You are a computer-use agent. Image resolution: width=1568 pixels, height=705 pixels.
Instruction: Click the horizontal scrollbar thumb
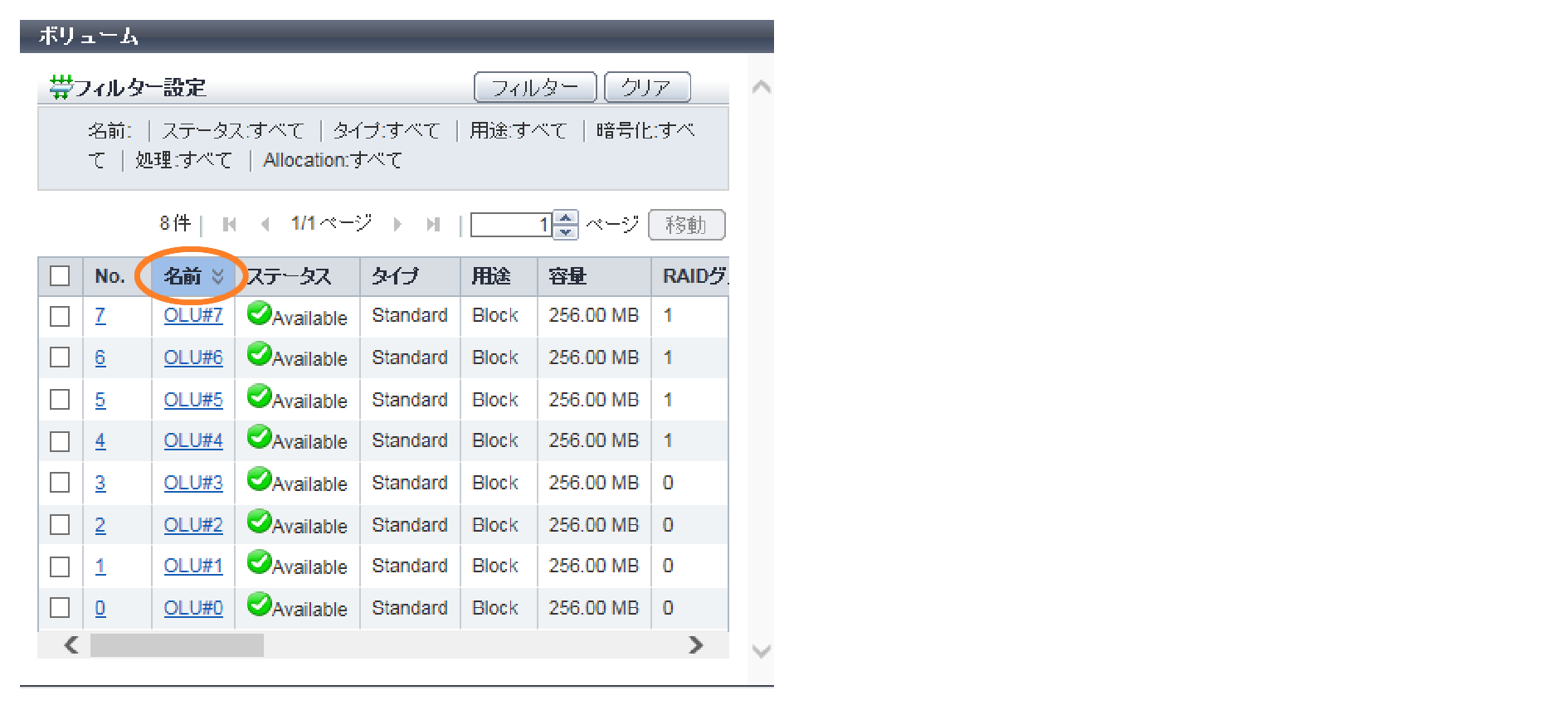(x=177, y=645)
